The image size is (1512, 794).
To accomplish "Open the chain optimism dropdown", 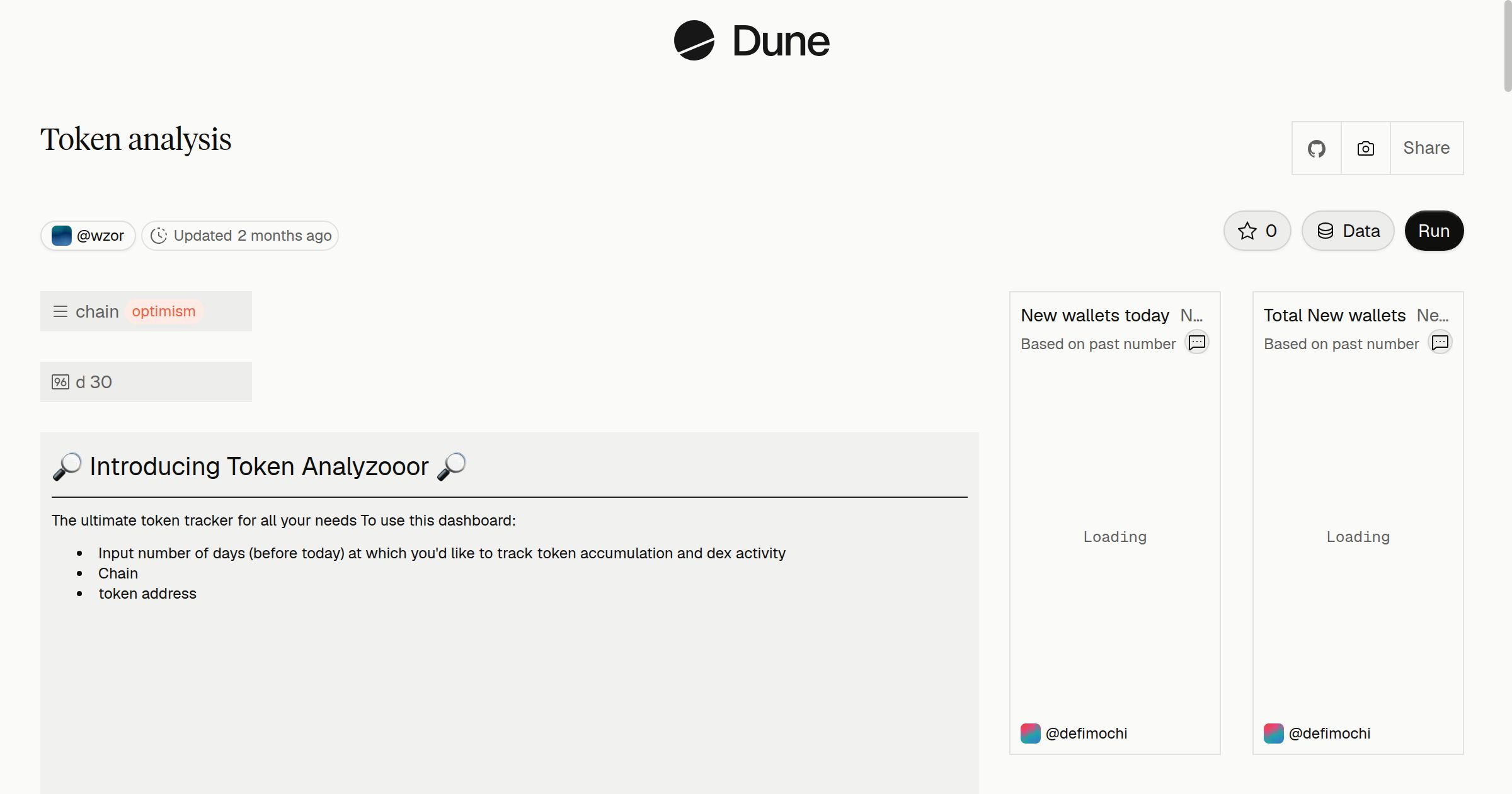I will 146,311.
